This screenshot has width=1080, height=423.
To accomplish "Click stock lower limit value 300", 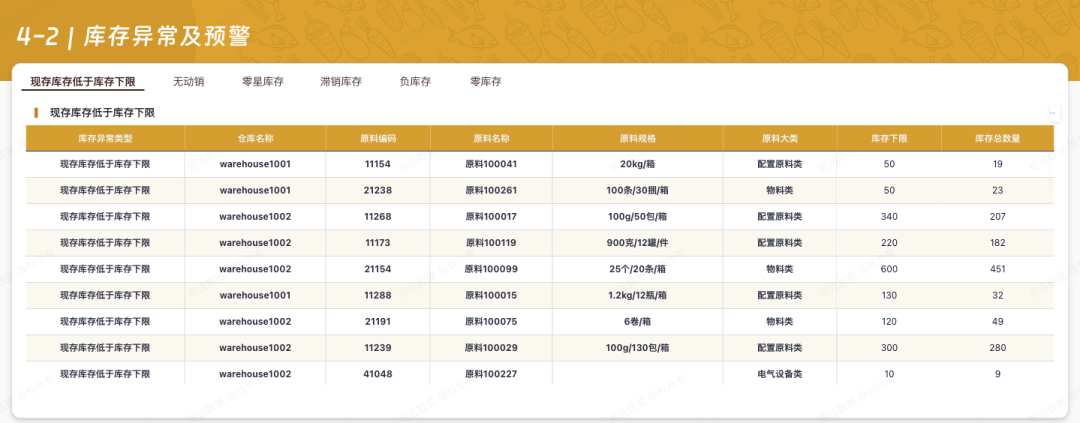I will coord(889,347).
